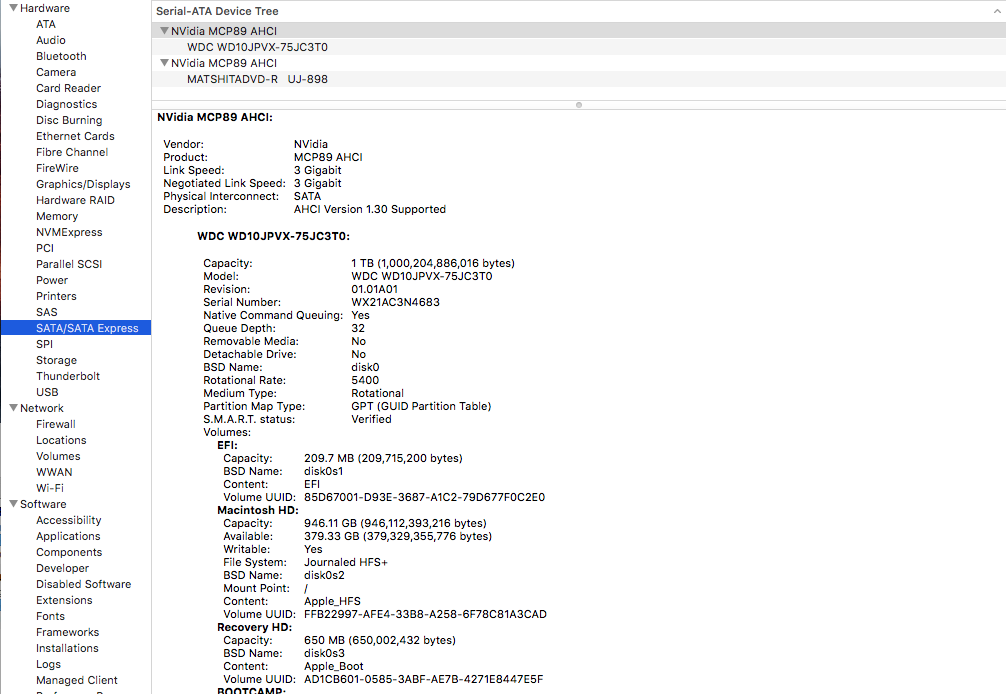Select Firewall under Network

[x=55, y=424]
